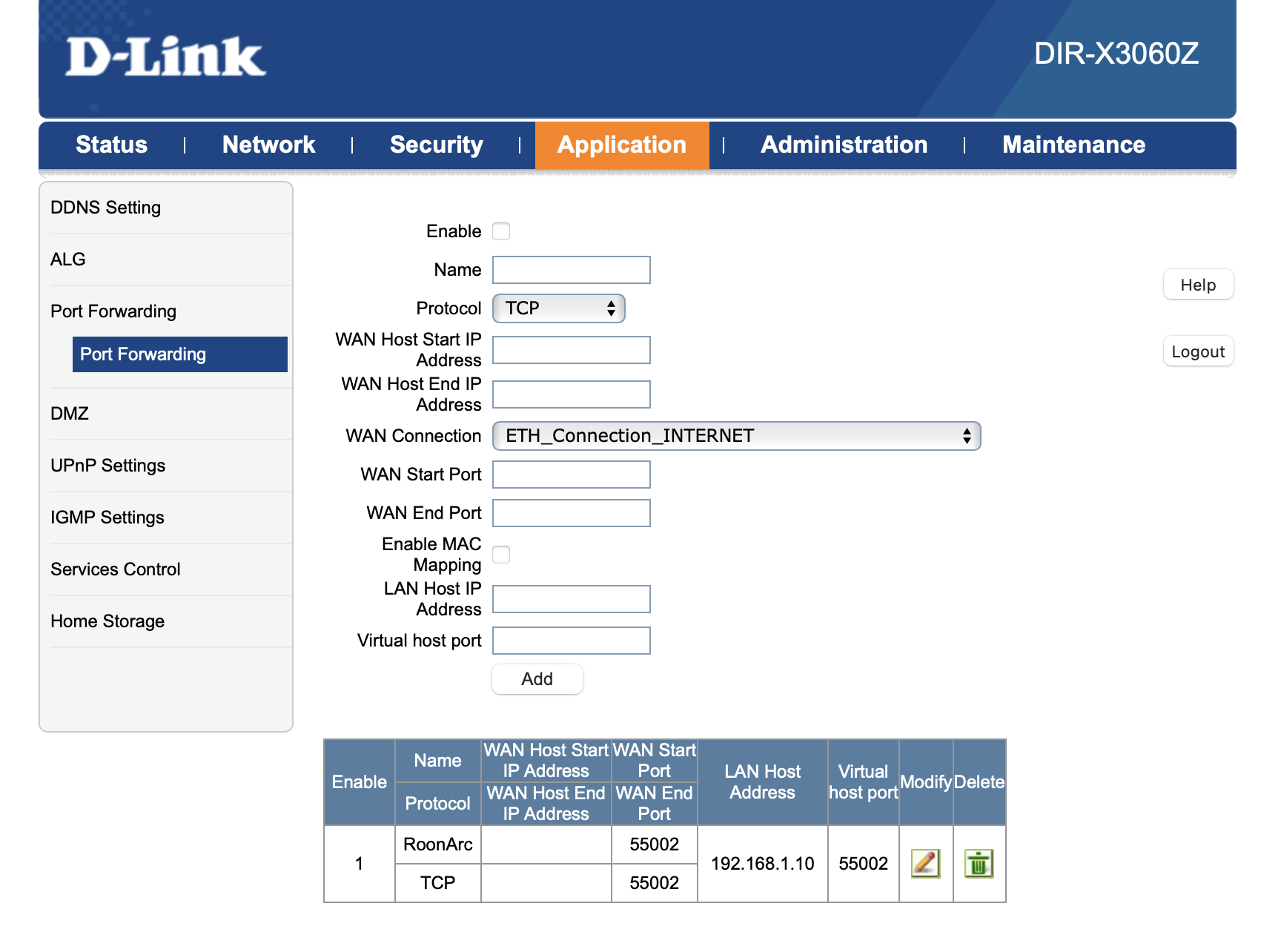The image size is (1281, 952).
Task: Expand the WAN Connection dropdown
Action: [736, 436]
